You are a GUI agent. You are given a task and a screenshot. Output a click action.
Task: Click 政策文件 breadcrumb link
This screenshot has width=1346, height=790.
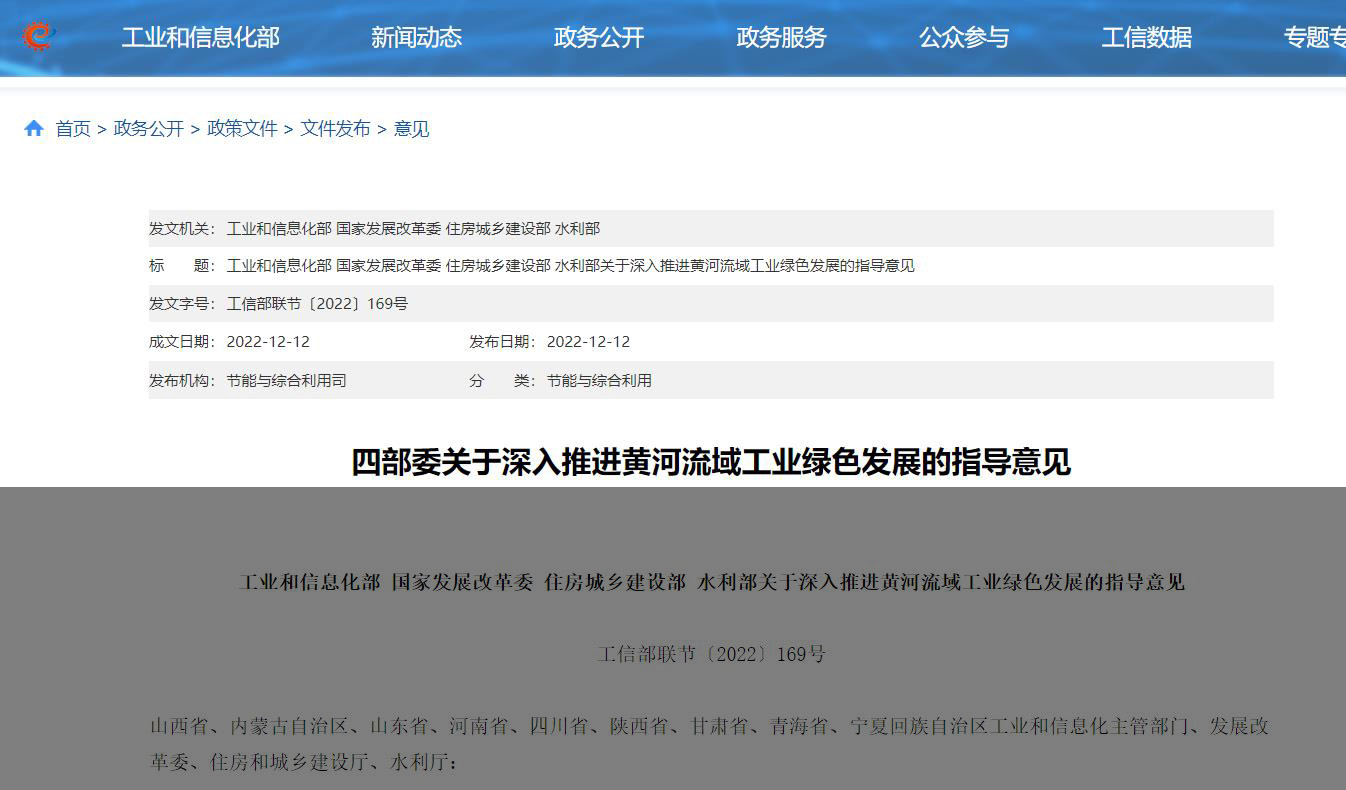[x=242, y=129]
